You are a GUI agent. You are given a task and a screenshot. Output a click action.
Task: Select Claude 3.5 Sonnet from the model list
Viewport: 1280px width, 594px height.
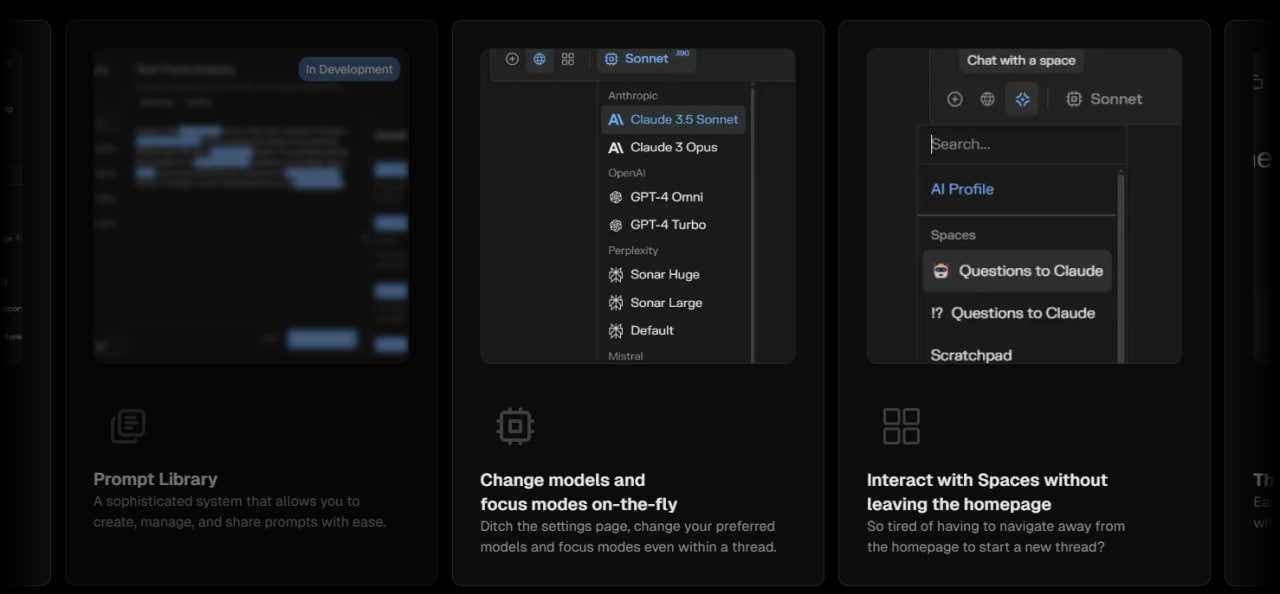673,119
